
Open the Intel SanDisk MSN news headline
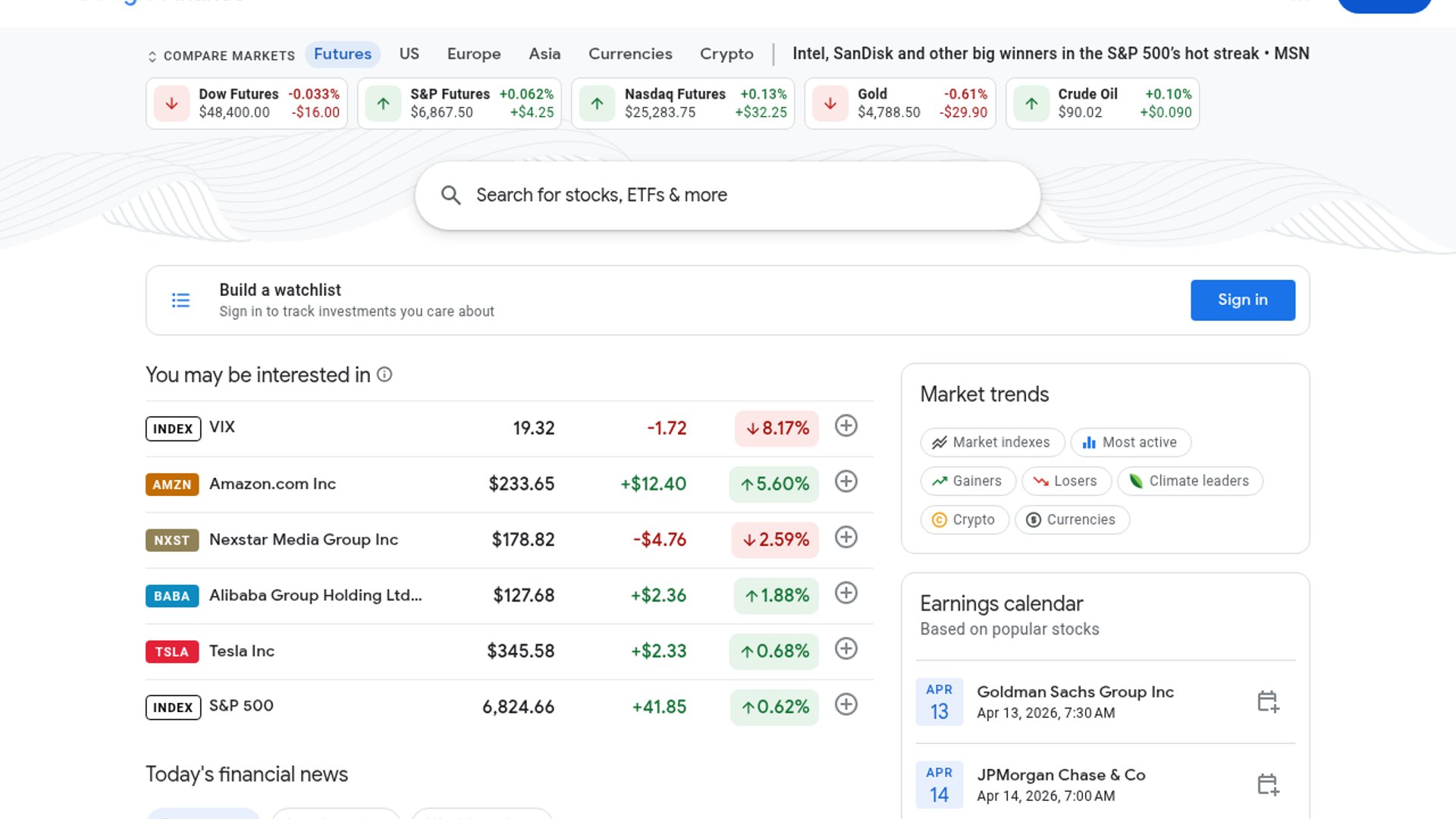point(1050,54)
